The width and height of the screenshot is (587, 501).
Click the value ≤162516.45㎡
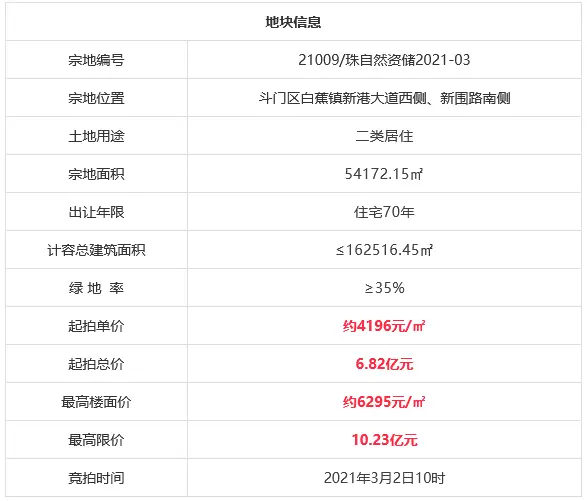pos(384,250)
